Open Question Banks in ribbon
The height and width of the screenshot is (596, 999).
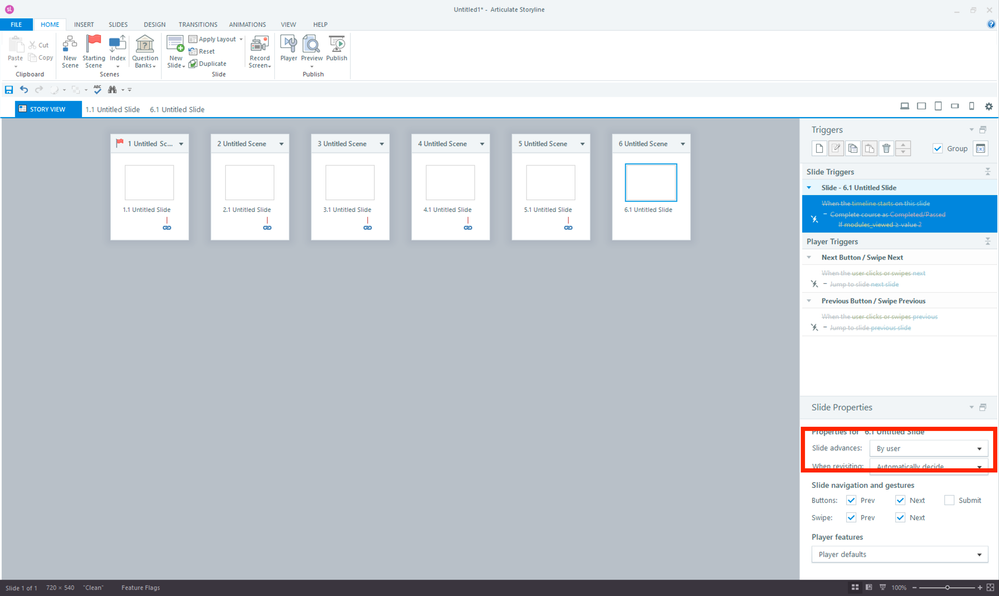coord(145,49)
